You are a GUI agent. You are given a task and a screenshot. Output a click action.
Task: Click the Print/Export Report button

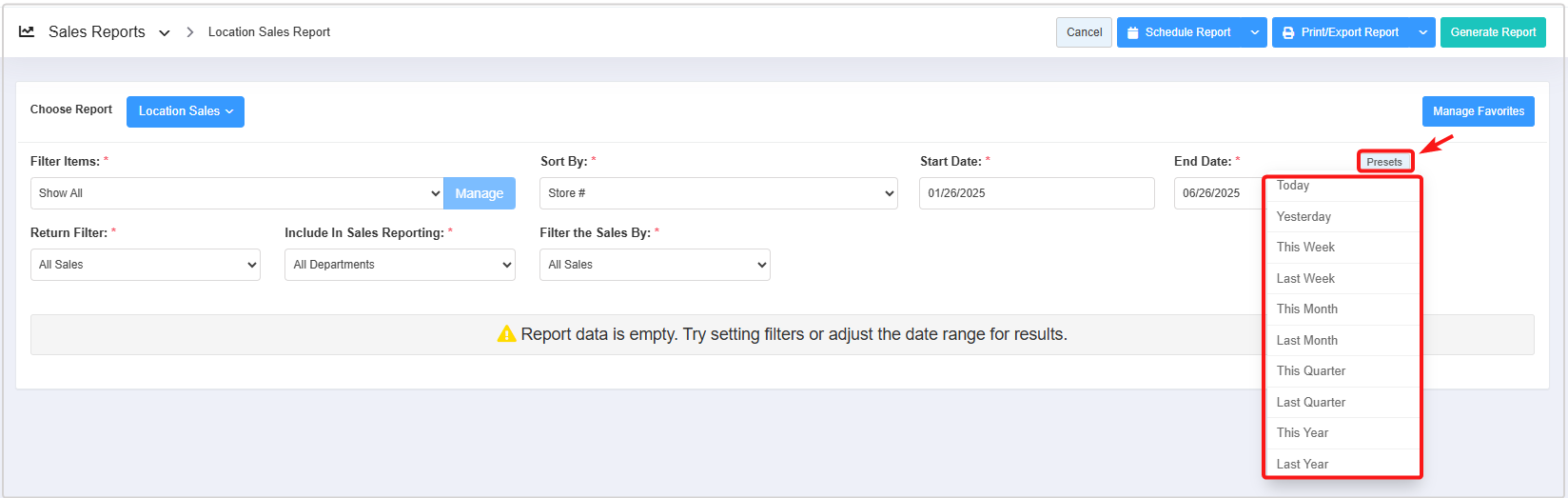pos(1342,32)
